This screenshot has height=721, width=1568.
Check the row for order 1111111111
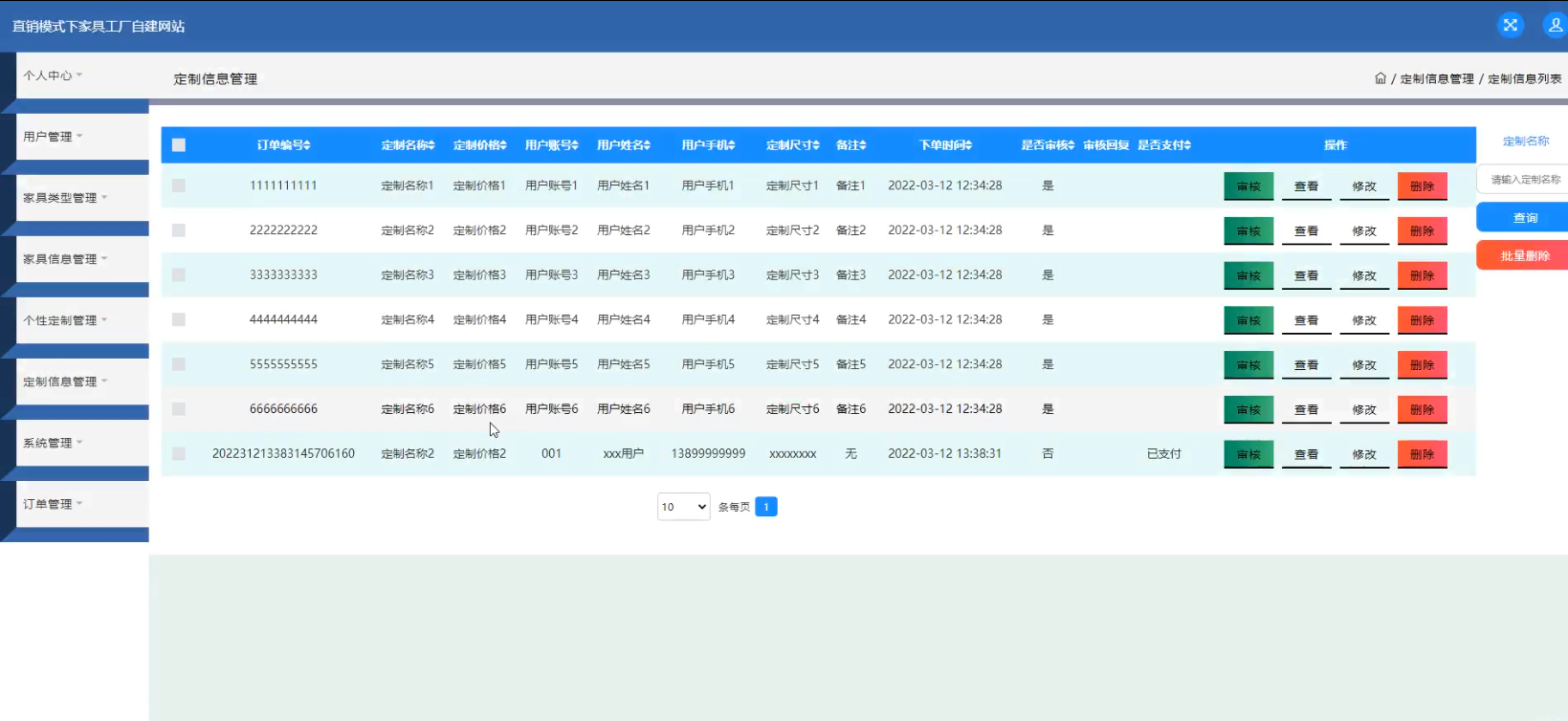click(179, 186)
